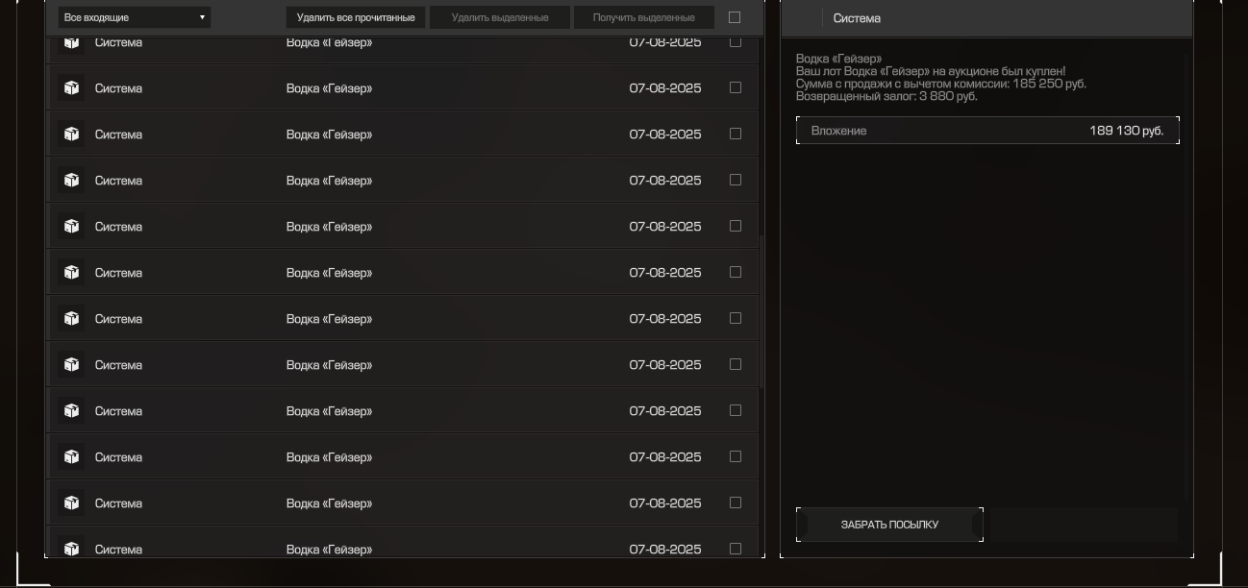Click package icon in third row from bottom
This screenshot has height=588, width=1248.
coord(71,457)
